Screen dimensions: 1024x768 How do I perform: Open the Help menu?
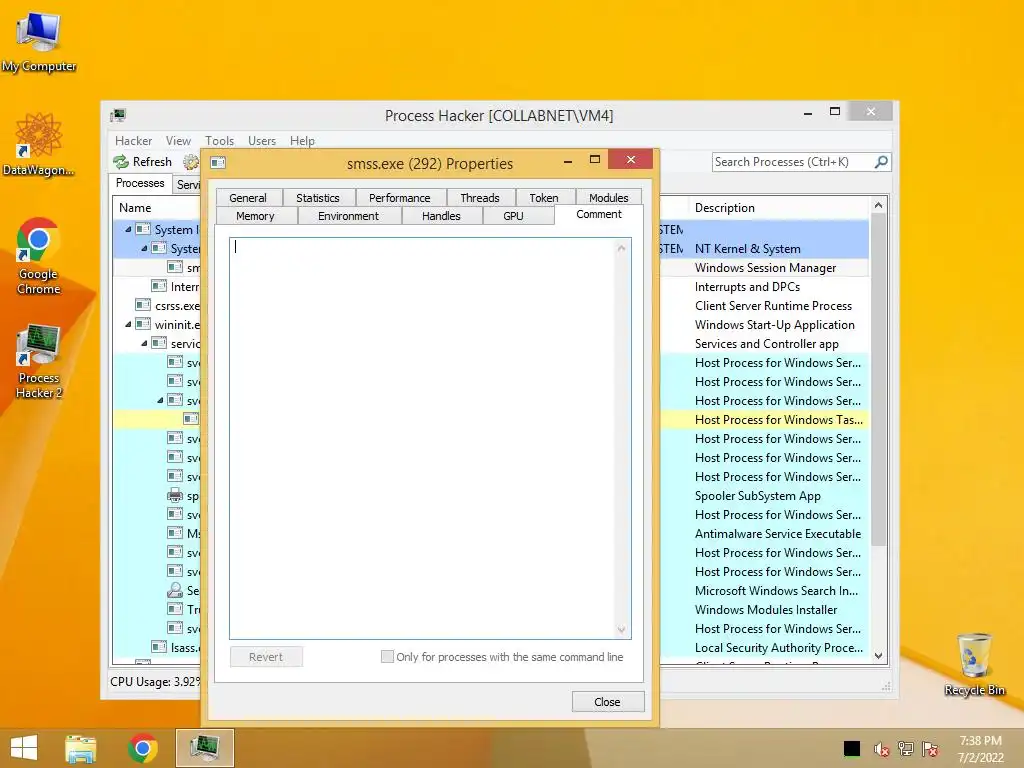tap(302, 141)
